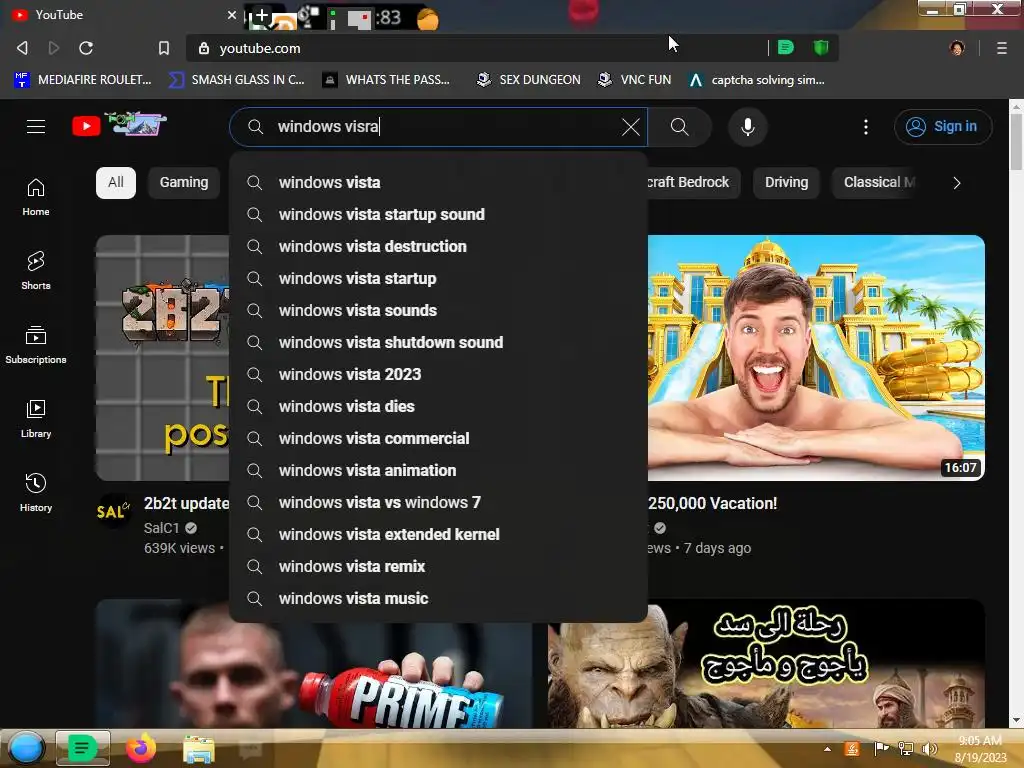The height and width of the screenshot is (768, 1024).
Task: Select the Driving filter chip
Action: click(x=786, y=182)
